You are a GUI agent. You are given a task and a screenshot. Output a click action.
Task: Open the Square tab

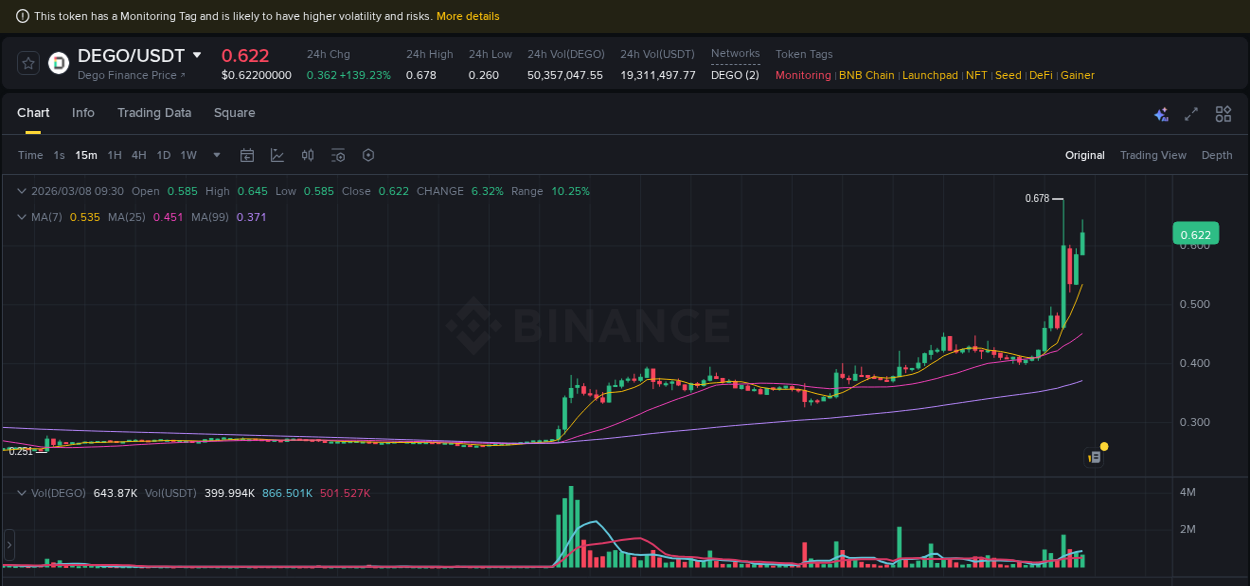(x=234, y=113)
